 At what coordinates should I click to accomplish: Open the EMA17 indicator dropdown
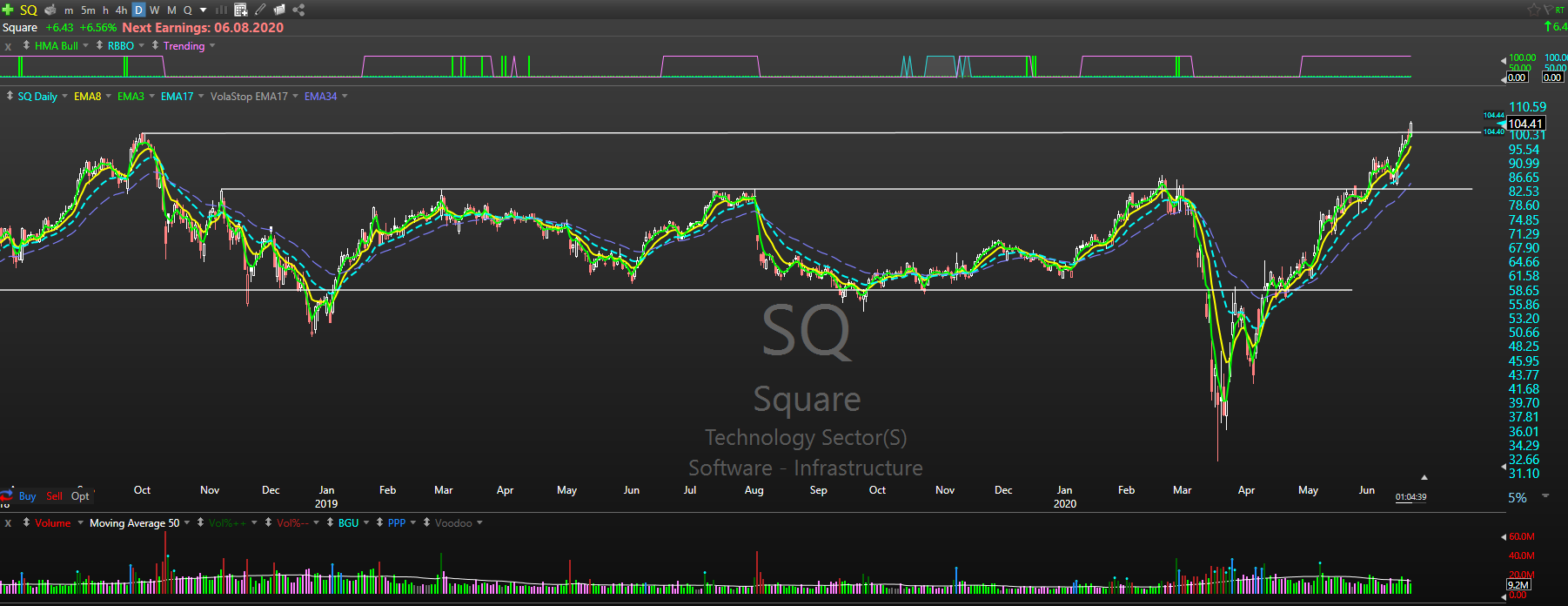click(x=201, y=96)
